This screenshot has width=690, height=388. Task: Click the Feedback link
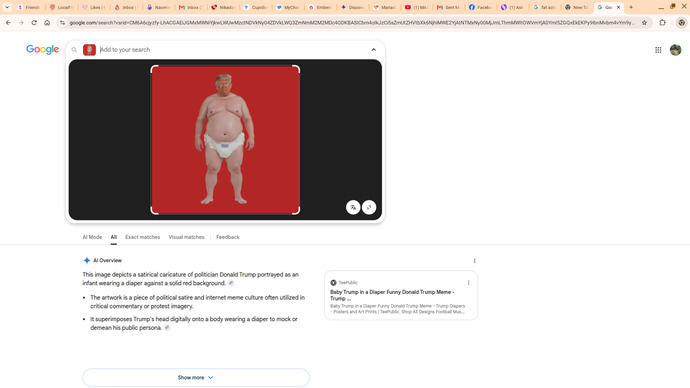(x=228, y=237)
